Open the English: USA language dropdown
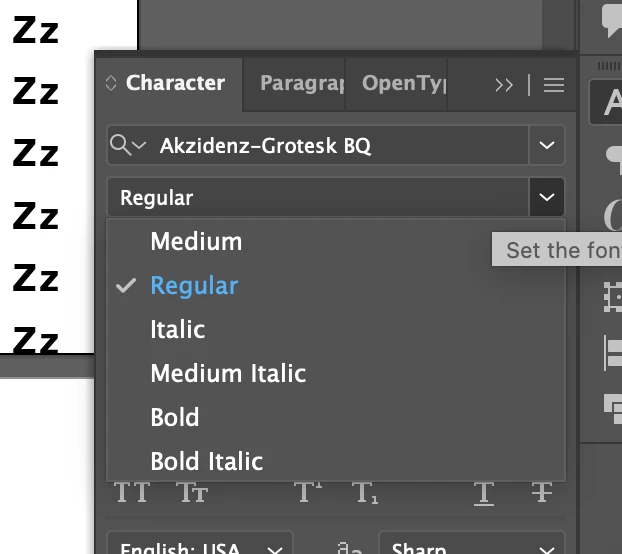 [200, 543]
